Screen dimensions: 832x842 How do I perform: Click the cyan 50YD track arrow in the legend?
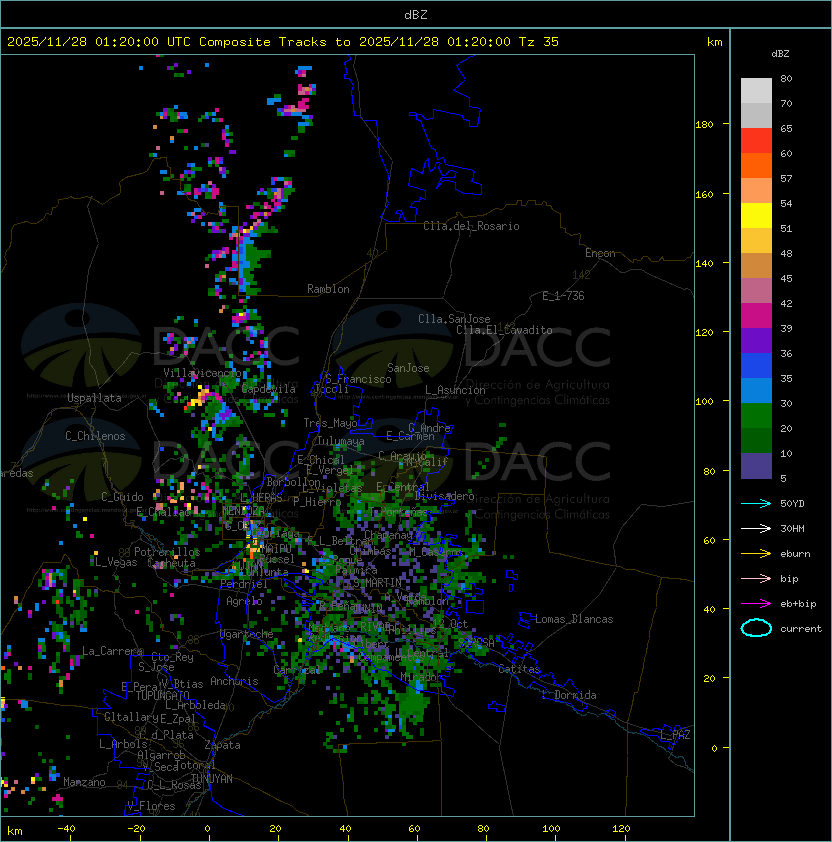coord(756,504)
